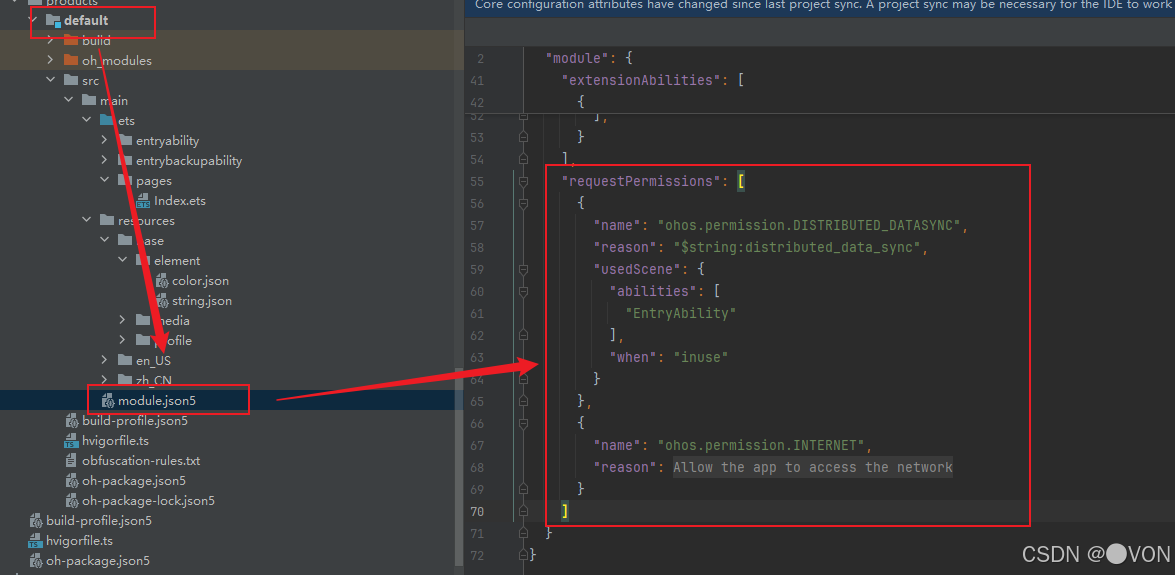The width and height of the screenshot is (1175, 575).
Task: Click the oh_modules folder icon
Action: (71, 61)
